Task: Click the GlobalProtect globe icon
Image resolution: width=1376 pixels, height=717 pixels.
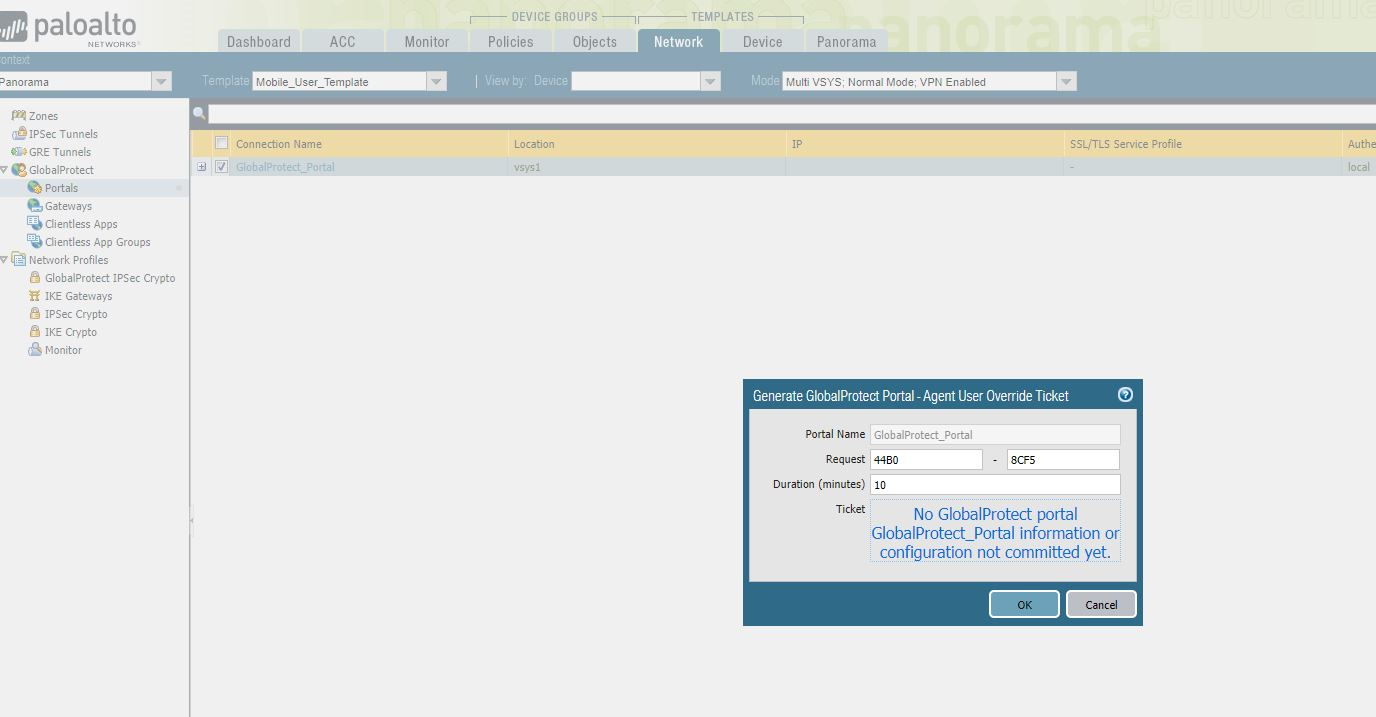Action: click(18, 170)
